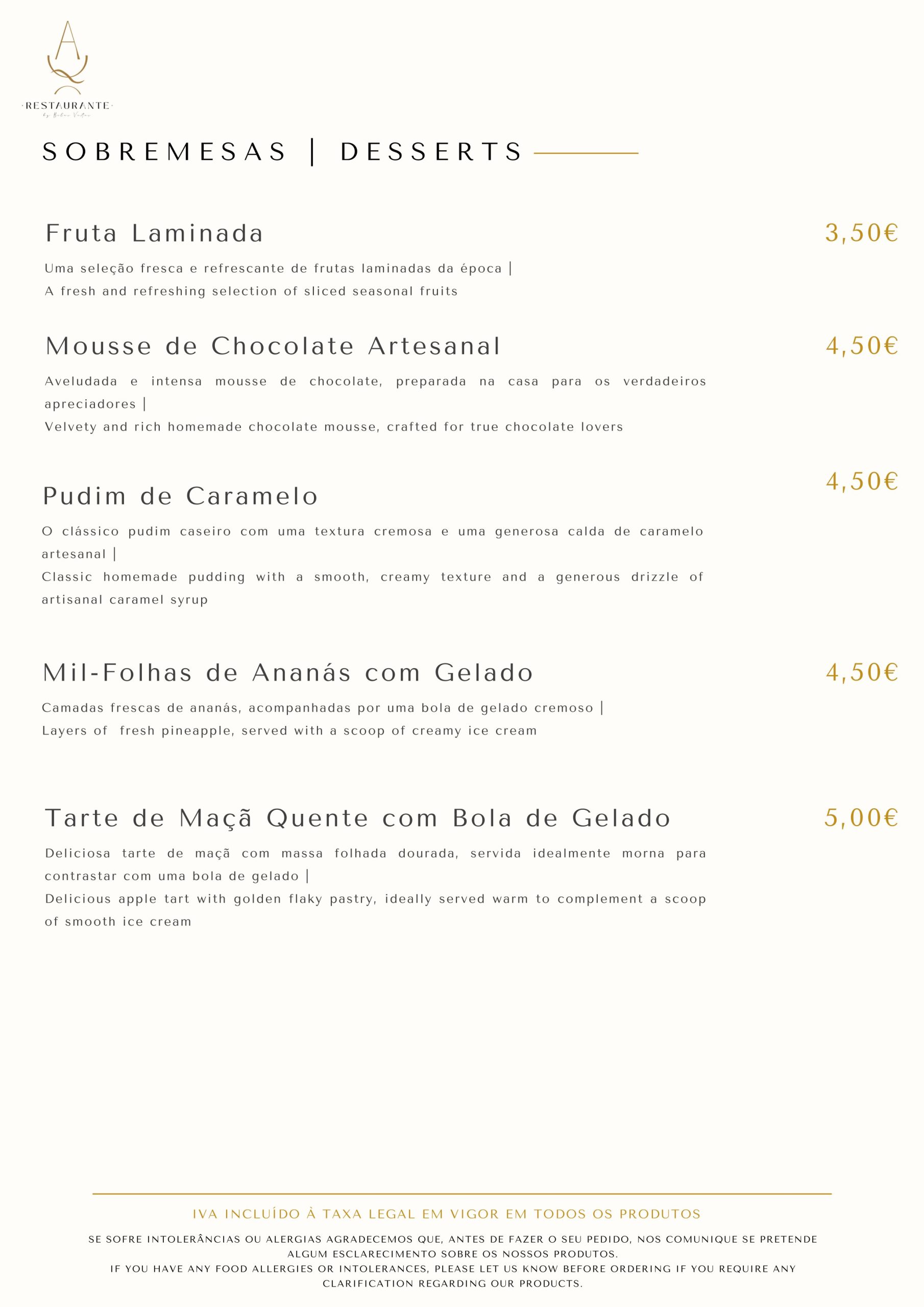This screenshot has height=1307, width=924.
Task: Click the 5,00€ price of Tarte de Maçã
Action: coord(861,818)
